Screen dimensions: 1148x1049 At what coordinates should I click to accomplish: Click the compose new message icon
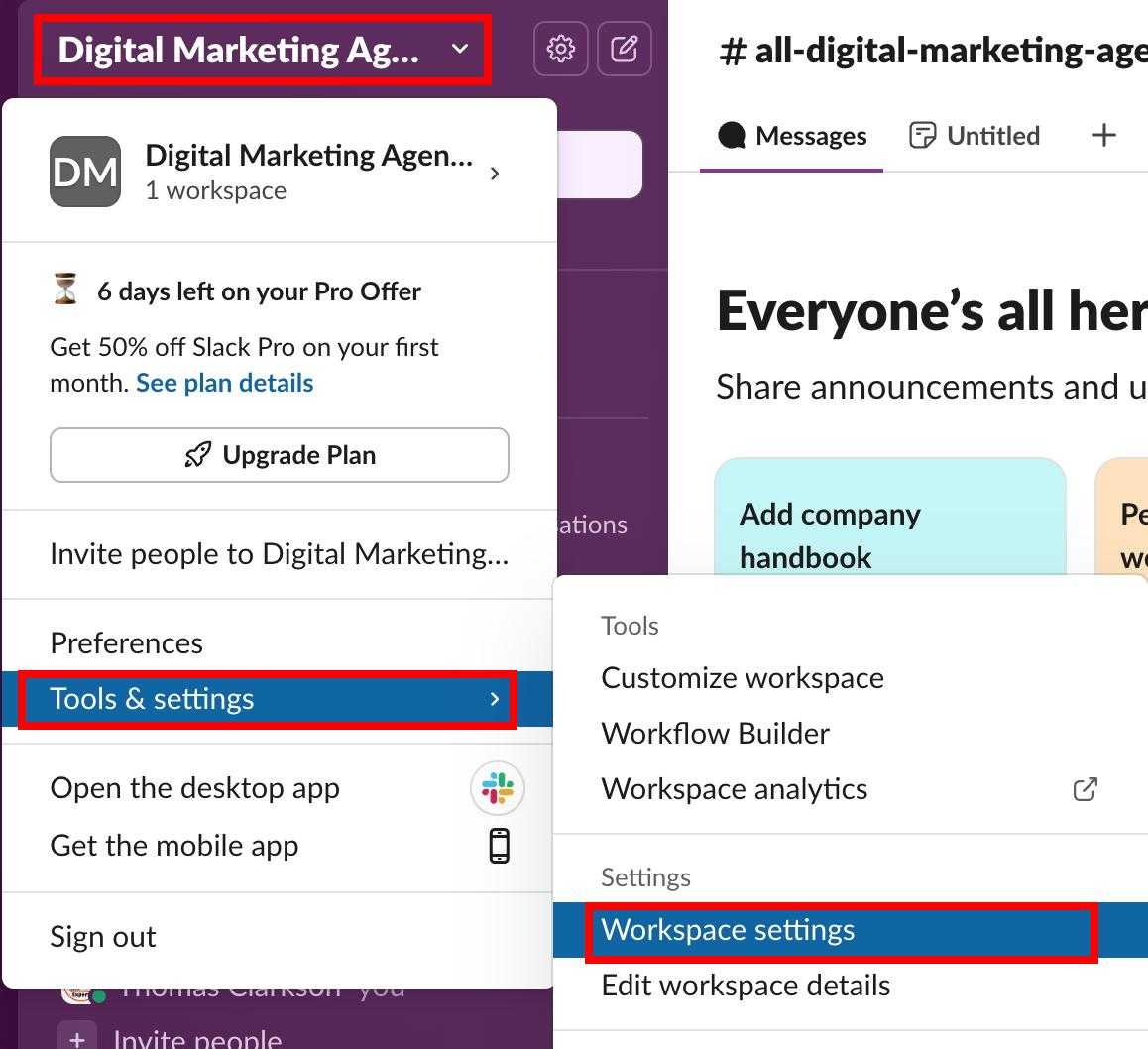coord(625,49)
